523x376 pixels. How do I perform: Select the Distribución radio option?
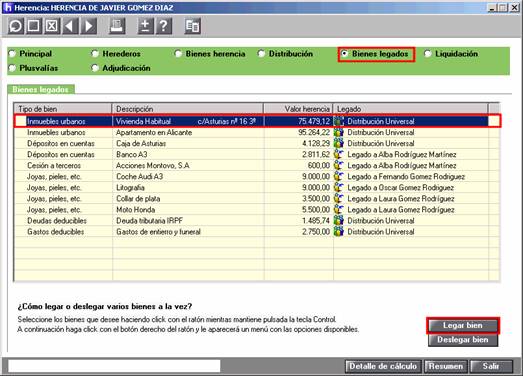(x=262, y=54)
